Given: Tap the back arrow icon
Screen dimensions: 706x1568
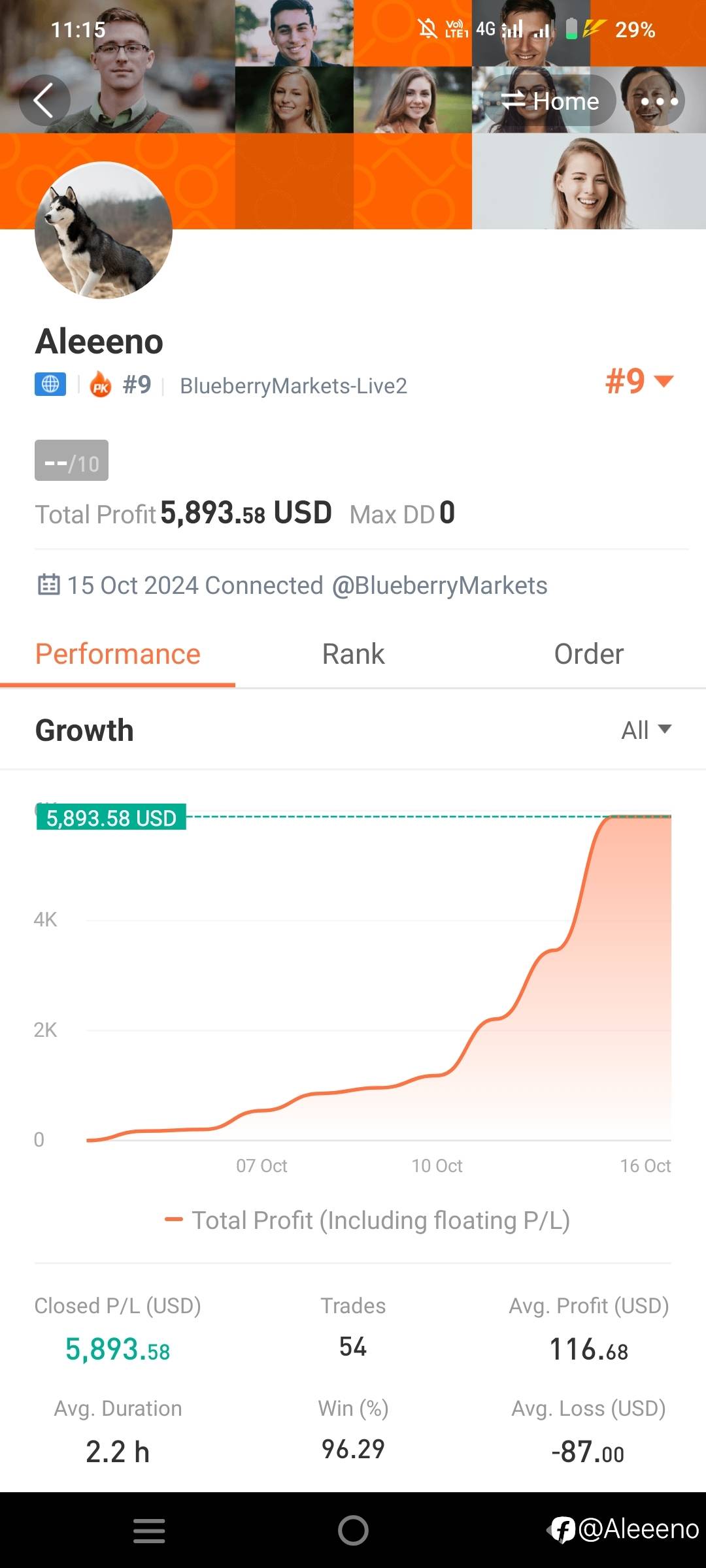Looking at the screenshot, I should click(x=44, y=101).
